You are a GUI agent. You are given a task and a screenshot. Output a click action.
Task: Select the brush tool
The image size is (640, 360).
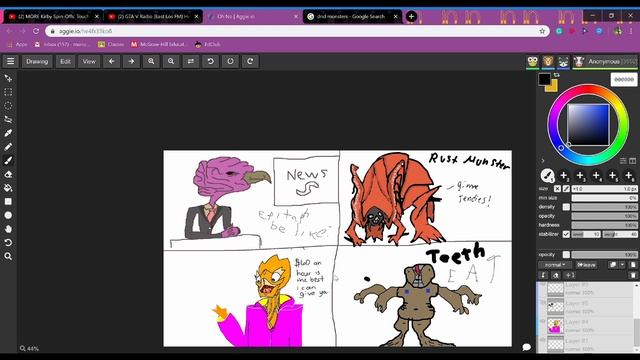[x=8, y=160]
